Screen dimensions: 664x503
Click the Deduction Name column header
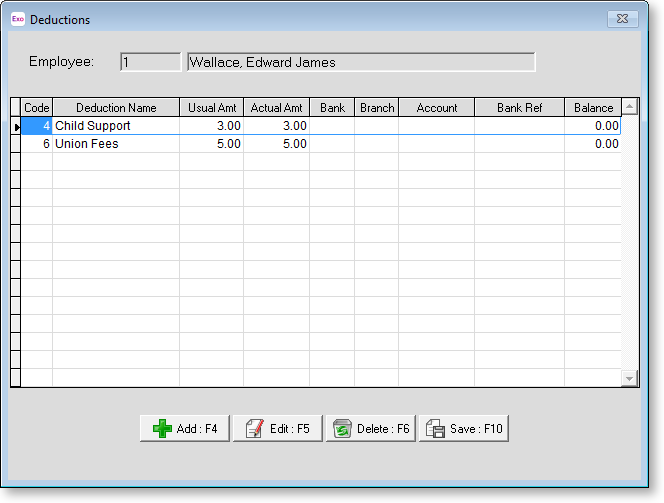point(116,108)
